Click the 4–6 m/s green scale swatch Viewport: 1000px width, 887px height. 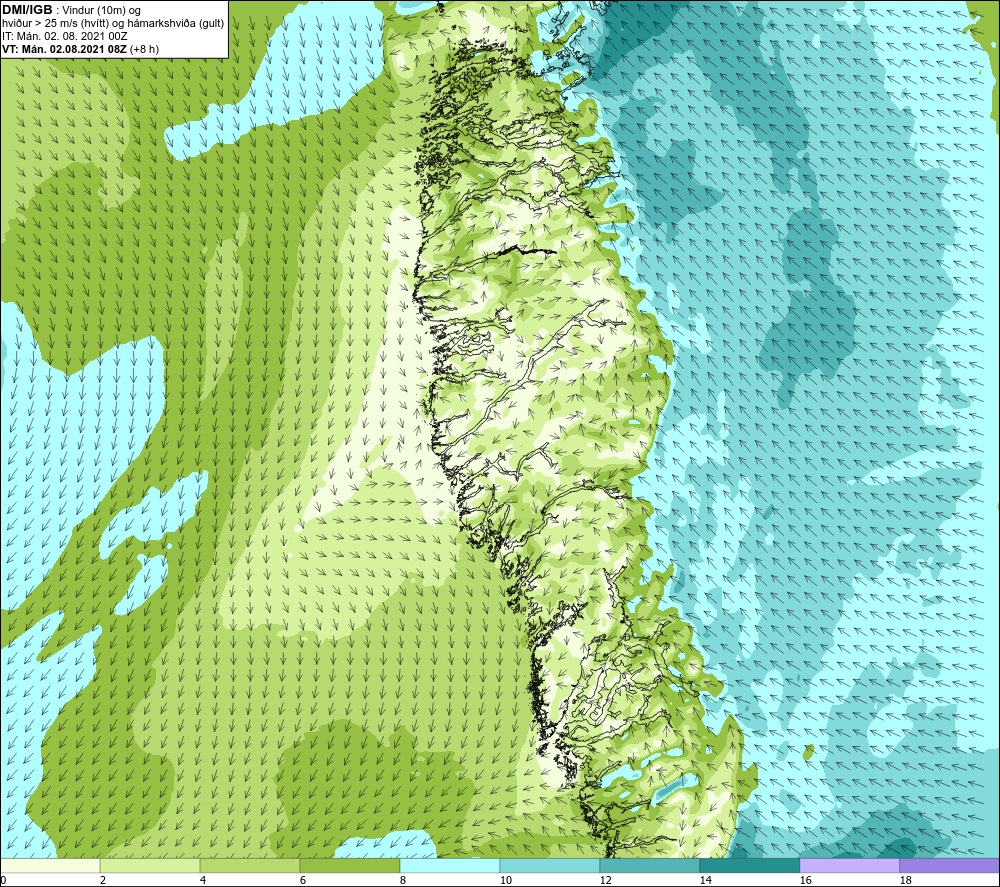pyautogui.click(x=250, y=865)
